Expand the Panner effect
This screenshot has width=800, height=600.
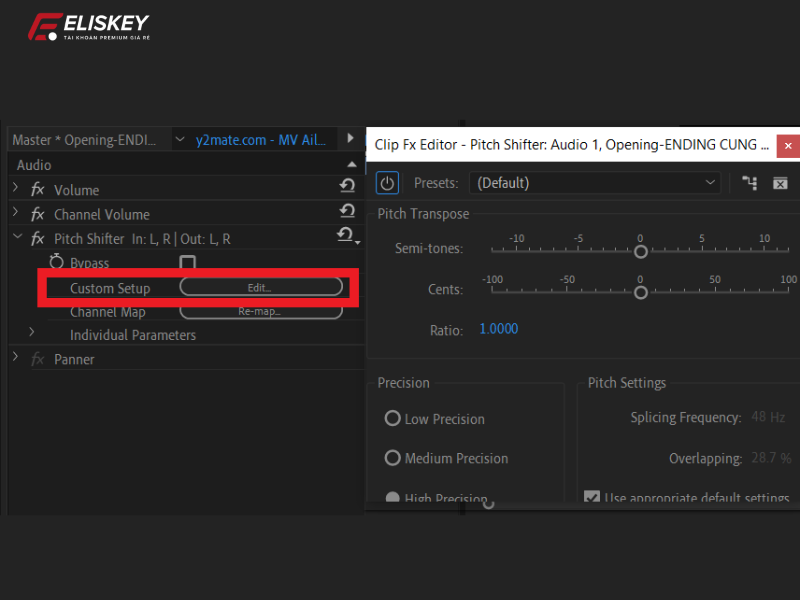pos(15,359)
